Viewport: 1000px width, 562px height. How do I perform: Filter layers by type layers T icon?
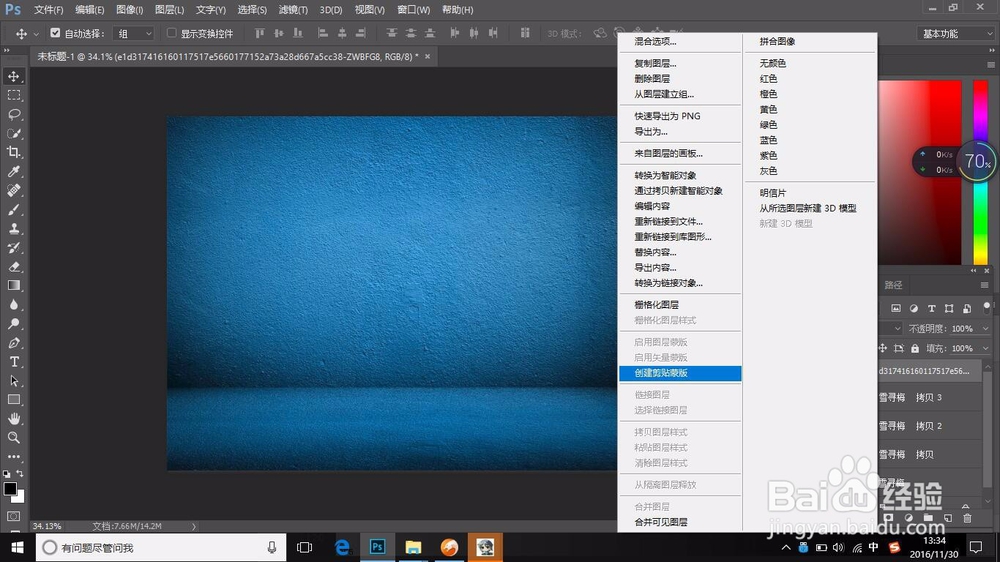(931, 309)
